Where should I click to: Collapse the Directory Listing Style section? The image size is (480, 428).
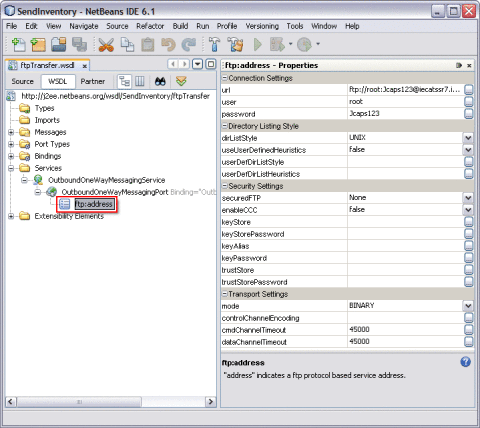click(x=225, y=126)
